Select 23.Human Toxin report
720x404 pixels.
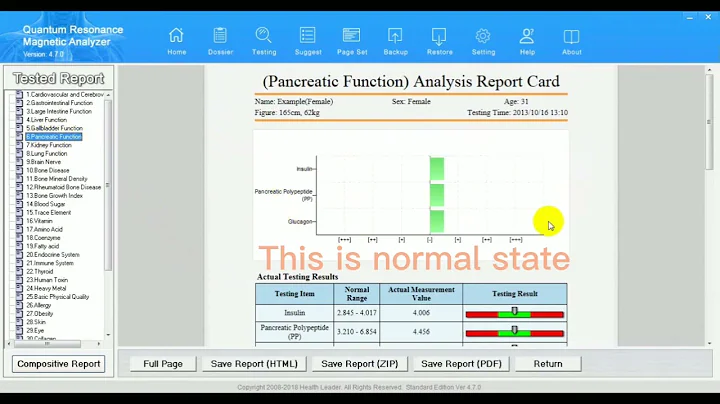pos(47,280)
